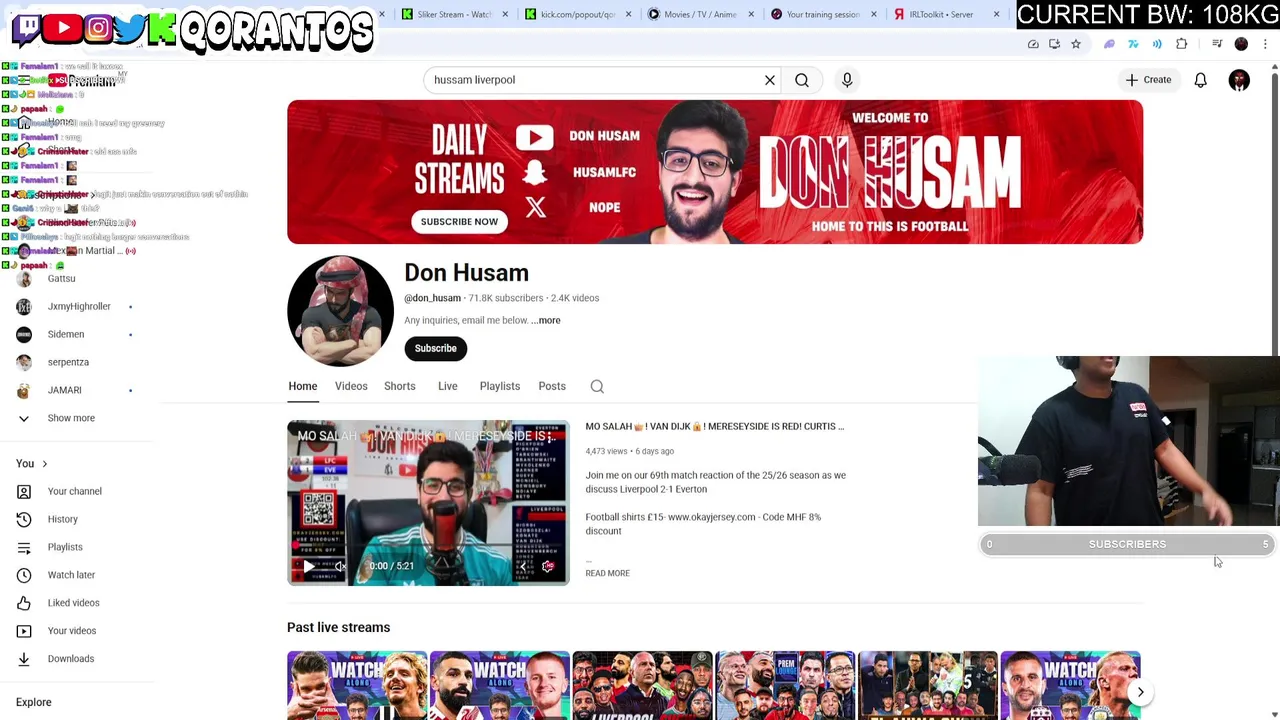This screenshot has width=1280, height=720.
Task: Click the Explore section label
Action: [34, 702]
